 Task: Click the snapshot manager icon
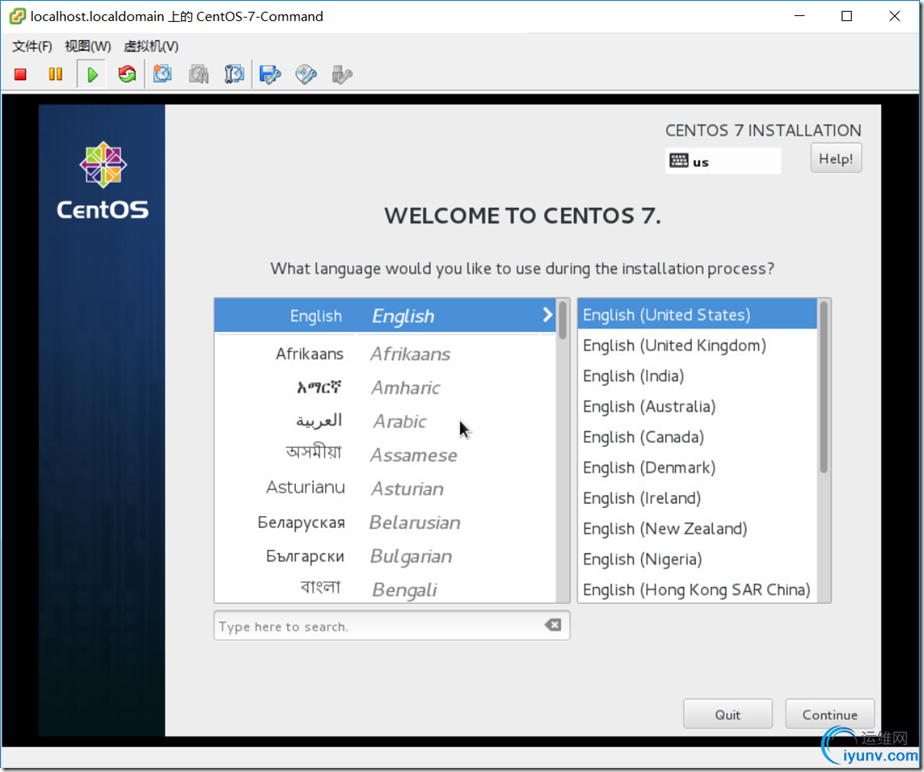234,74
